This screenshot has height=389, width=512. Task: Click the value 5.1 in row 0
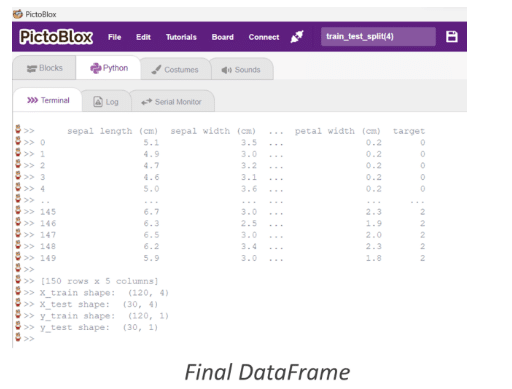pyautogui.click(x=151, y=142)
